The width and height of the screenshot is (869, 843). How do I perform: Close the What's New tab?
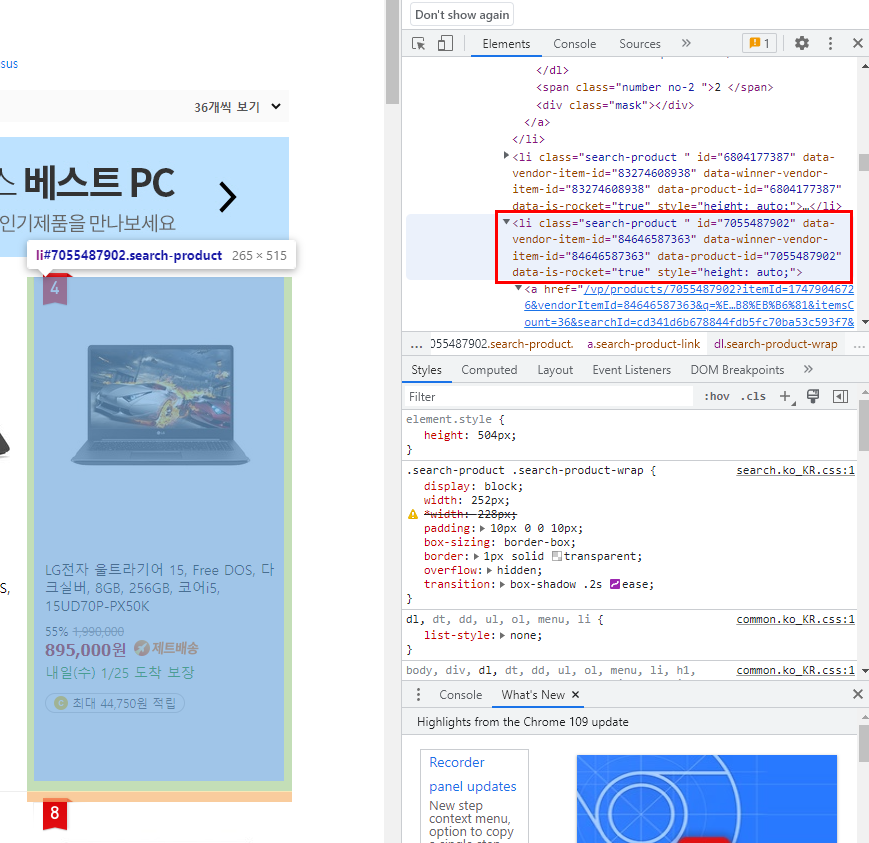point(575,694)
